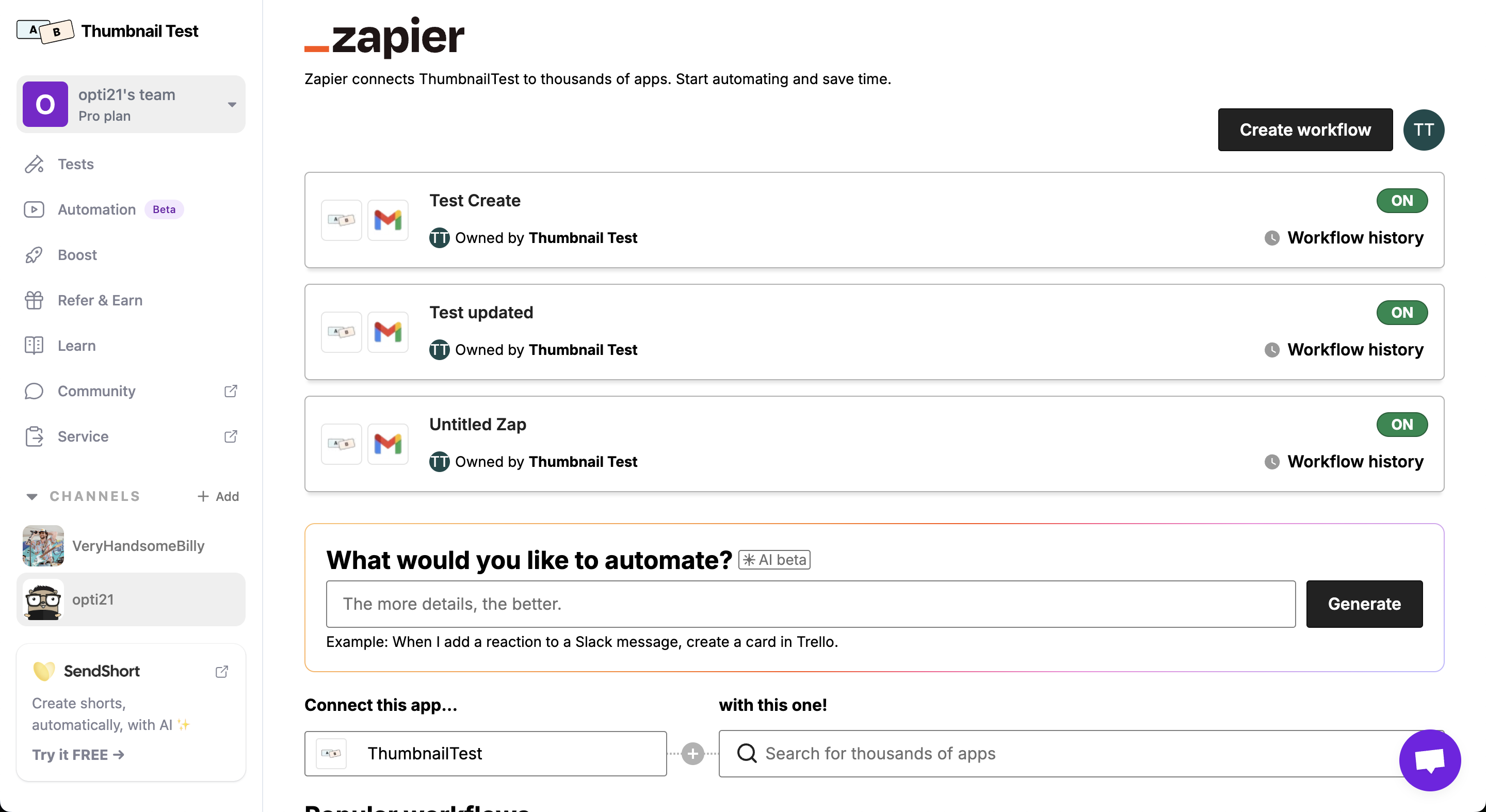Select the VeryHandsomeBilly channel thumbnail

point(43,546)
